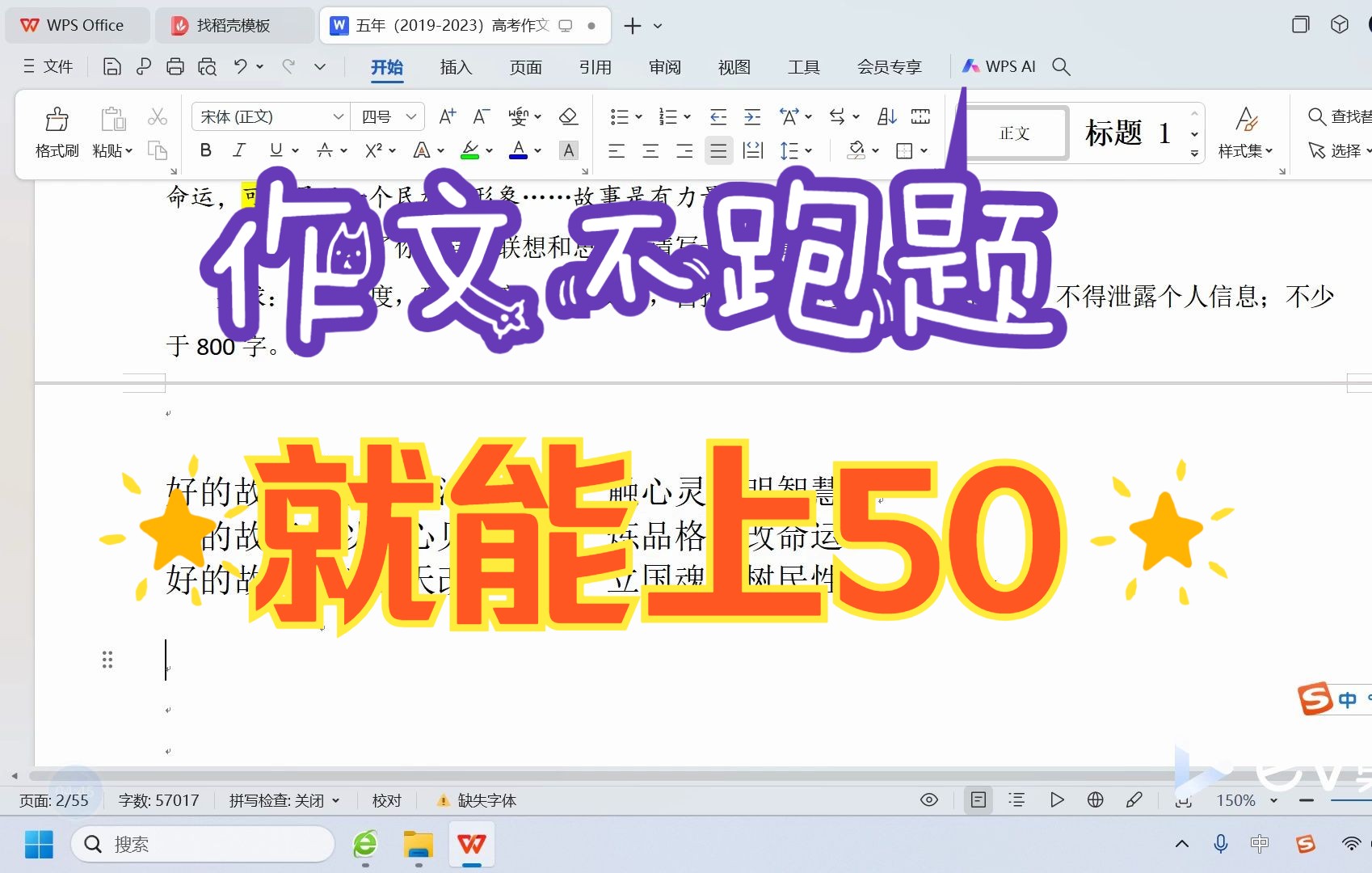Switch to page layout view icon
Screen dimensions: 1372x873
pos(978,800)
